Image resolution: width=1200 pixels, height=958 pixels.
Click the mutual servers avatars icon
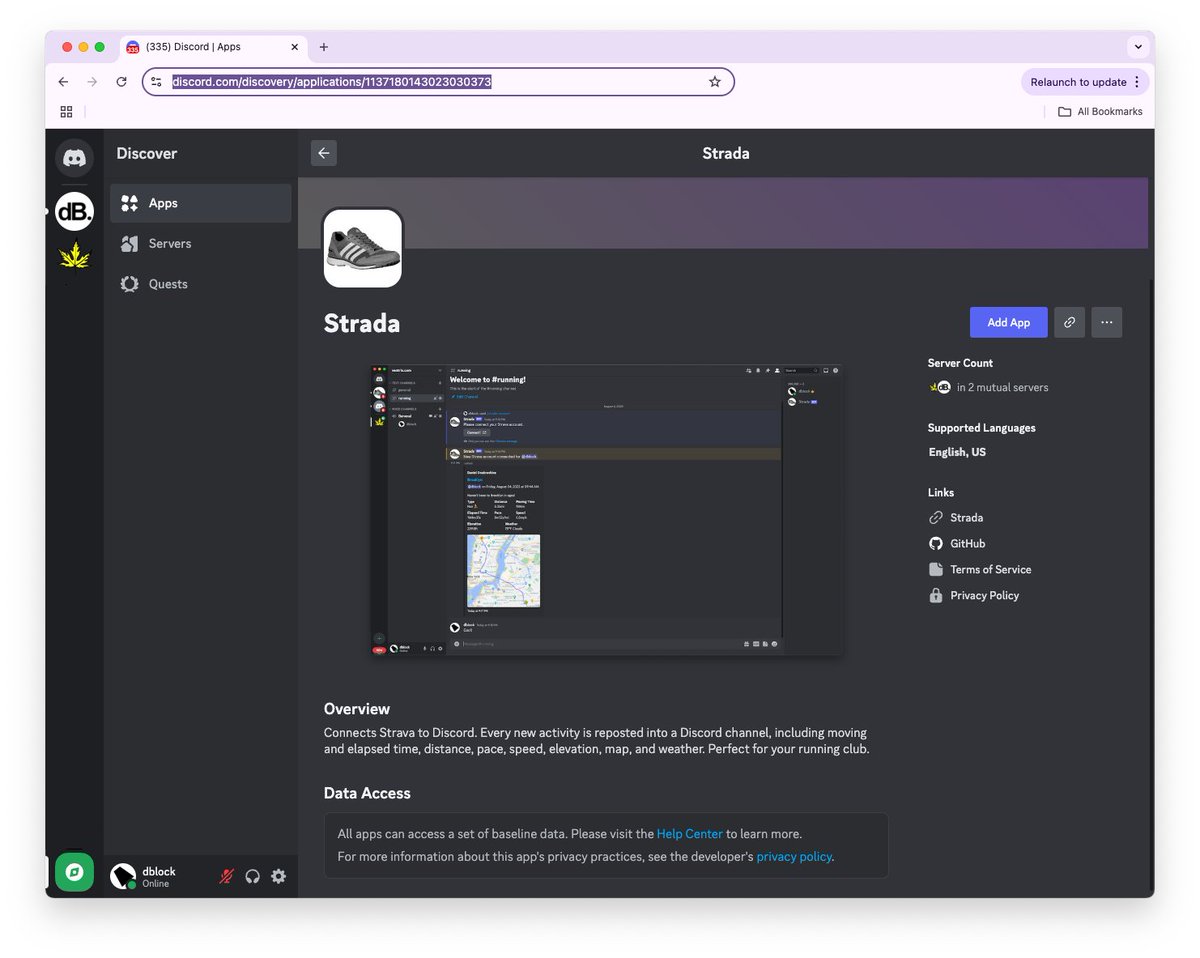[x=939, y=387]
